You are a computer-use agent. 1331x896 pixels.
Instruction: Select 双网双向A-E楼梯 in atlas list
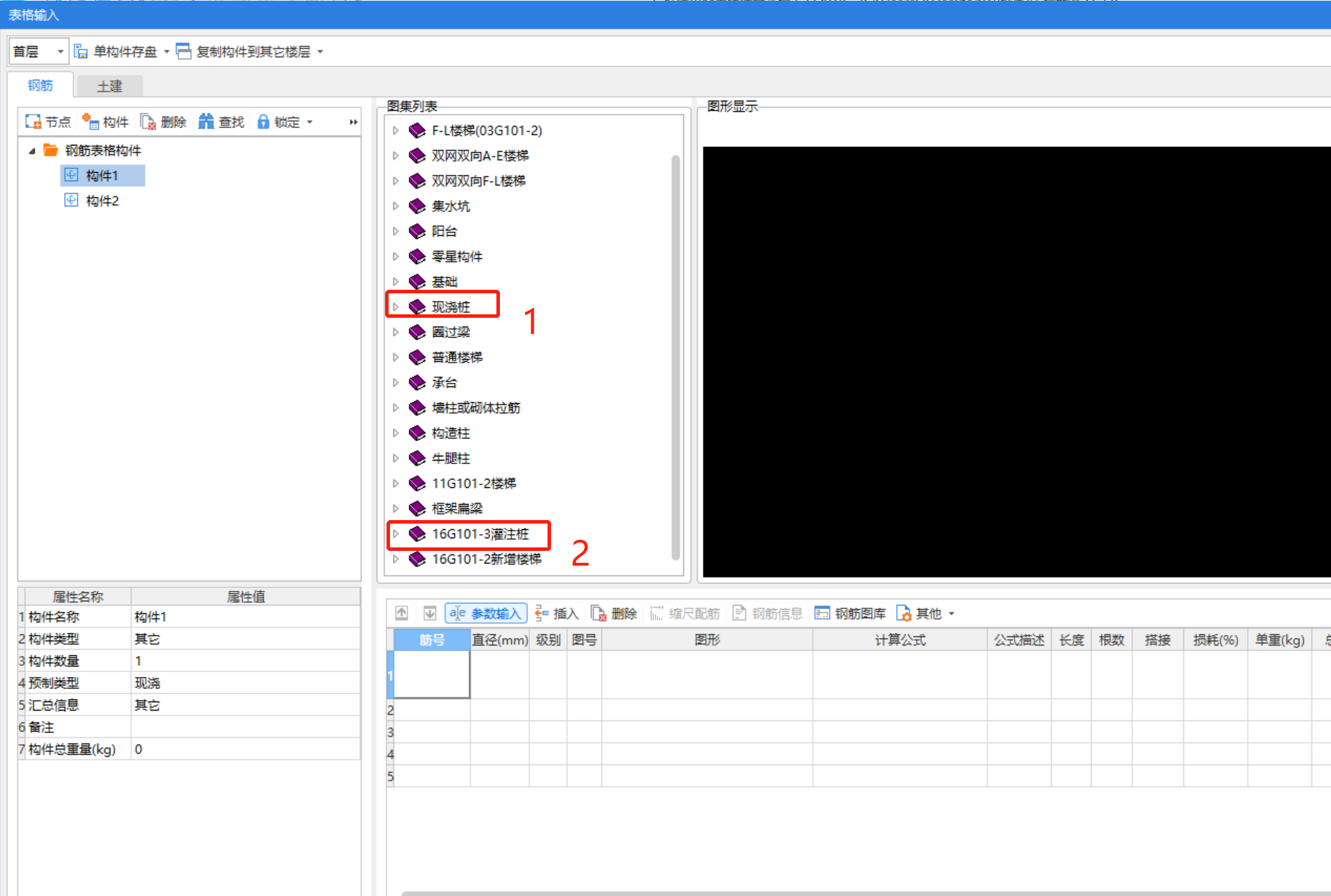480,155
